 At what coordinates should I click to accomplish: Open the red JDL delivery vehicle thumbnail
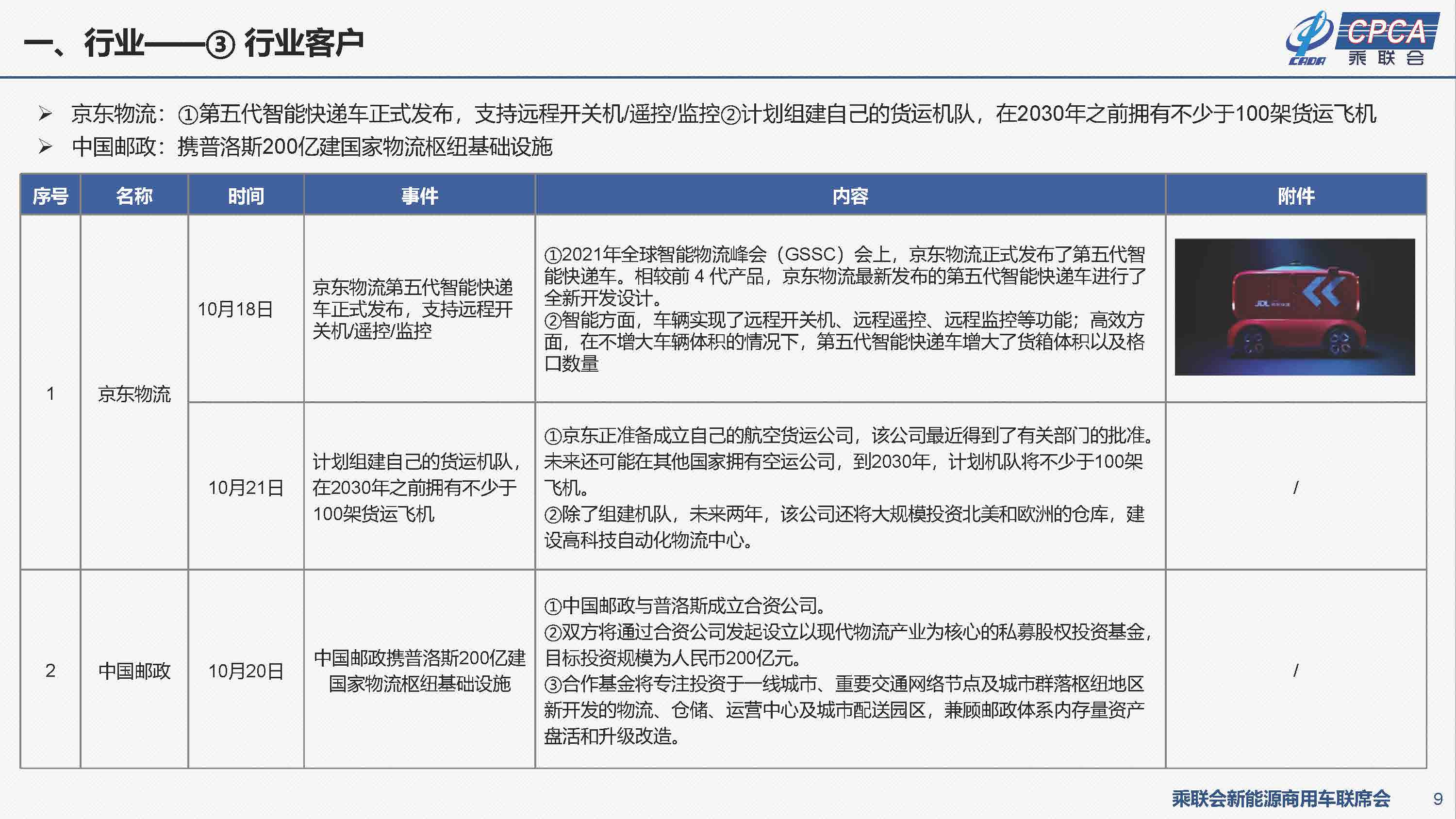(1295, 307)
